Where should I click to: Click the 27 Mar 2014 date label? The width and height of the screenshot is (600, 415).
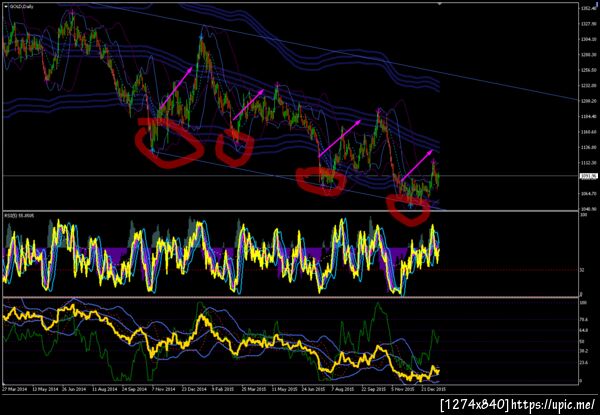(14, 388)
